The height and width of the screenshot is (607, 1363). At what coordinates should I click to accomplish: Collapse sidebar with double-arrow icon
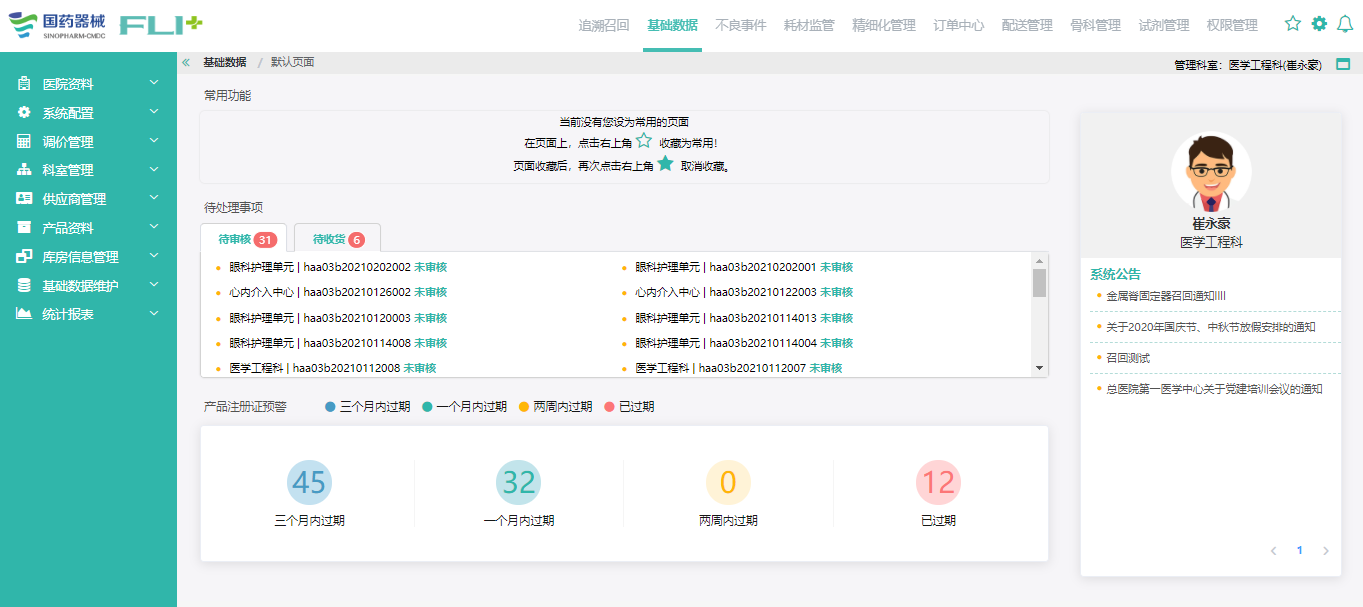click(186, 62)
